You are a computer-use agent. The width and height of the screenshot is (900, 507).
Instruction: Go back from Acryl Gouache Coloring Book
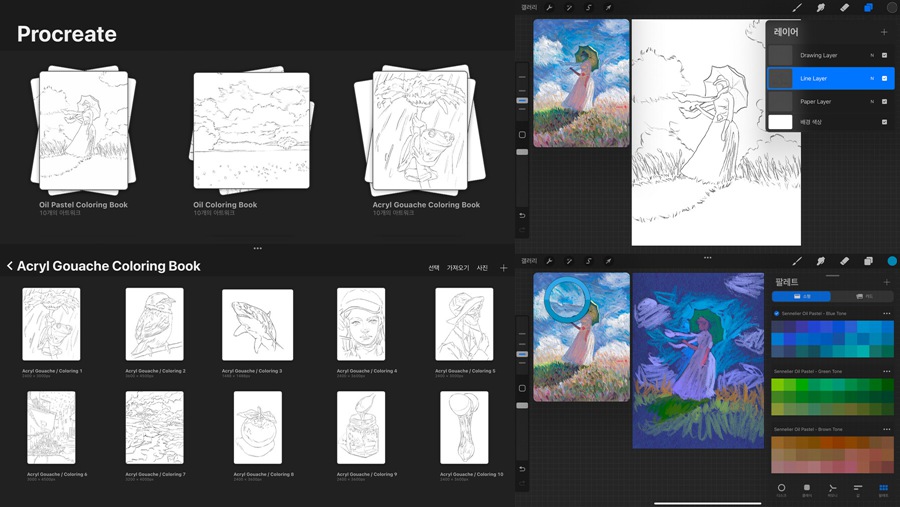coord(10,267)
